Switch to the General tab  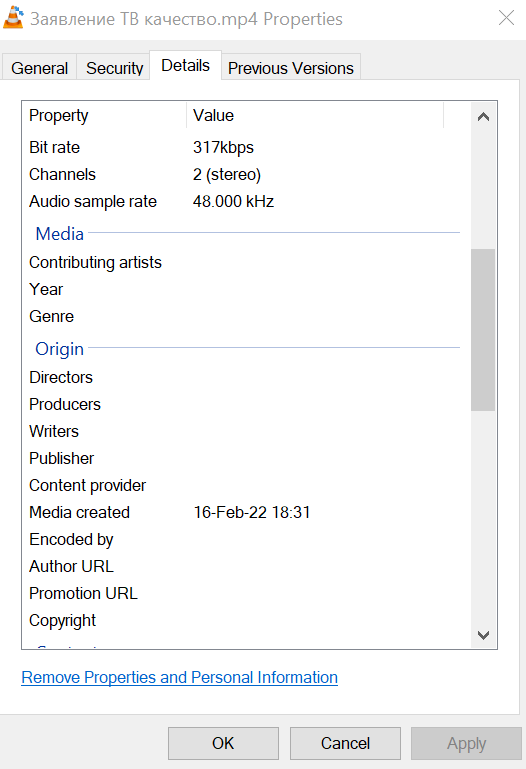pyautogui.click(x=39, y=68)
